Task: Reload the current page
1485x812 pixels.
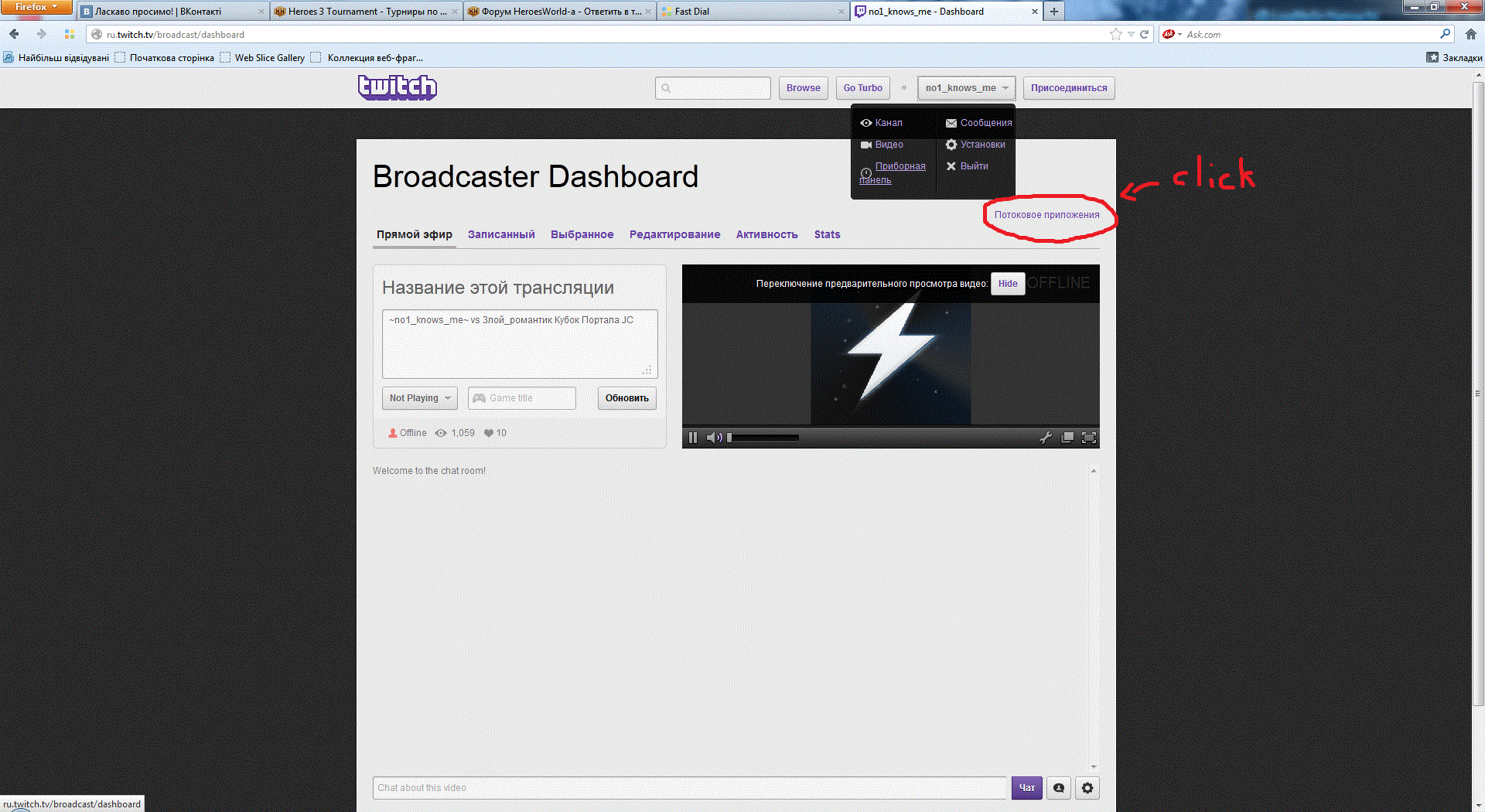Action: 1144,34
